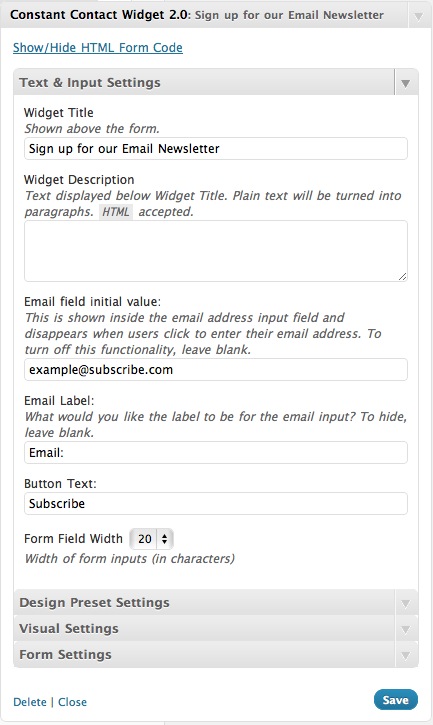Click the Button Text input field
This screenshot has width=433, height=725.
click(216, 504)
